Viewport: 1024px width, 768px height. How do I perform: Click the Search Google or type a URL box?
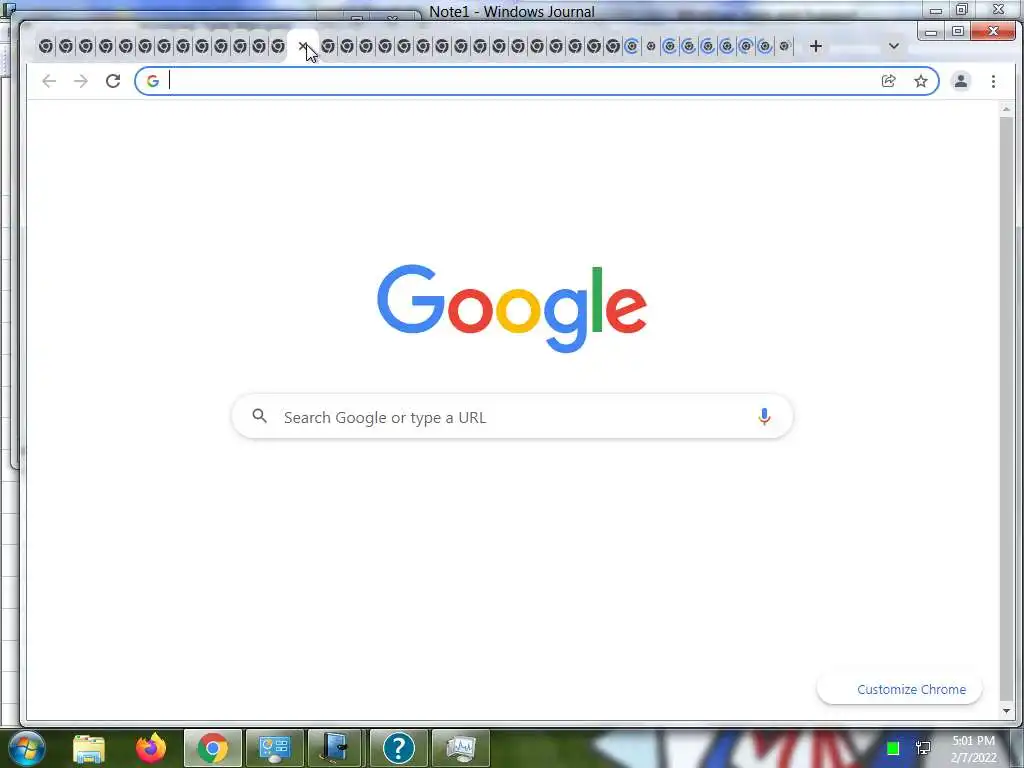[513, 417]
